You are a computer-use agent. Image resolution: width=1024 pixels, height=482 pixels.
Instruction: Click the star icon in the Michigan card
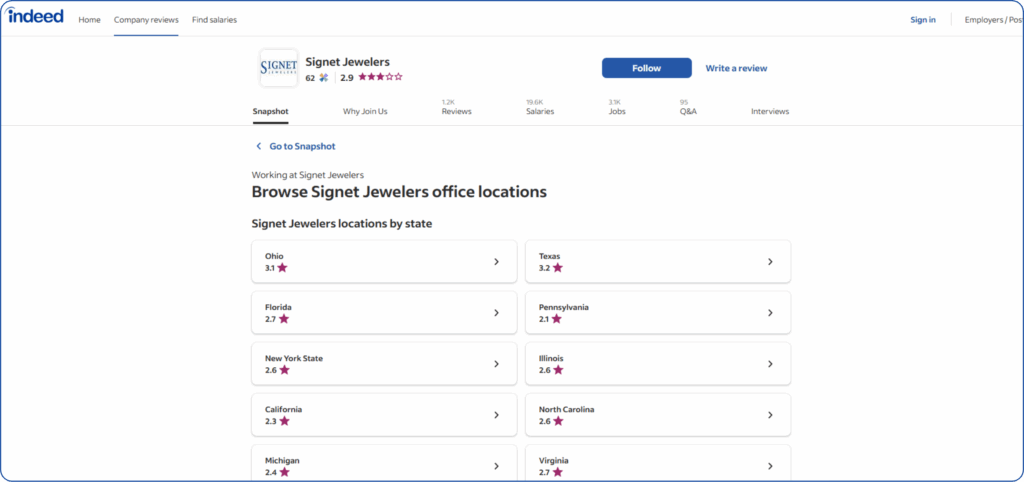[x=284, y=472]
